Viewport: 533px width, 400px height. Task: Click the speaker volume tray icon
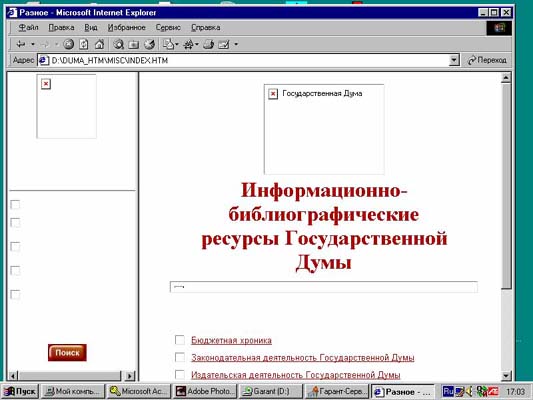(469, 392)
